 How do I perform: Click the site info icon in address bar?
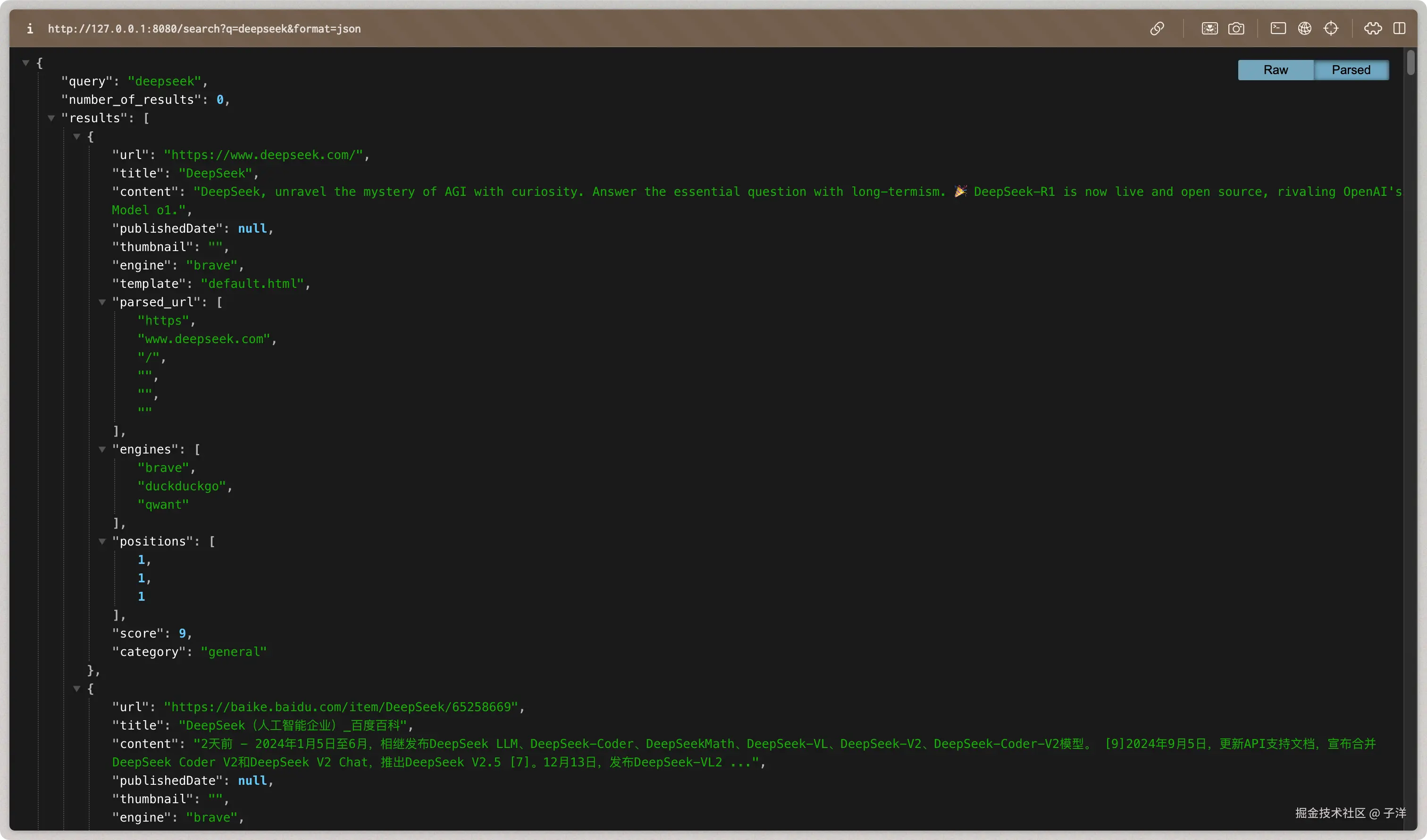[29, 28]
